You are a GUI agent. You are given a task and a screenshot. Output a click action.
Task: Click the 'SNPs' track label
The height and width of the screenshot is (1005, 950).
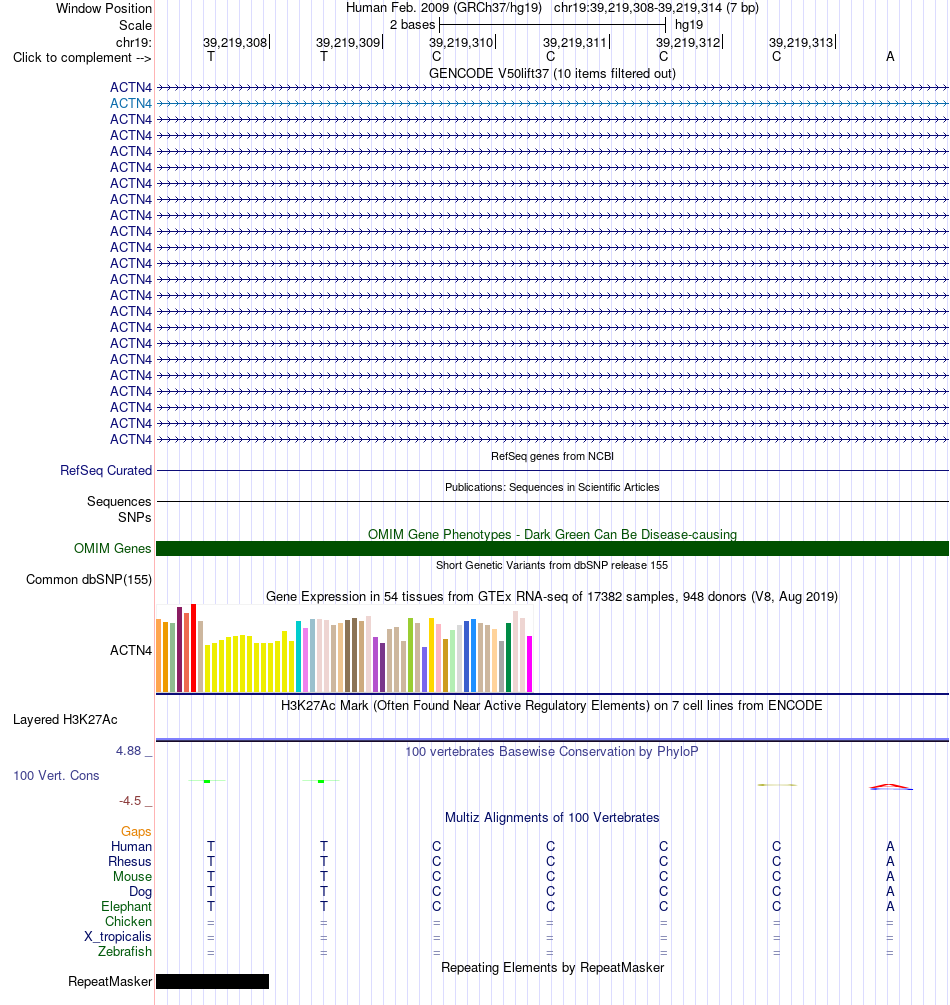point(135,517)
